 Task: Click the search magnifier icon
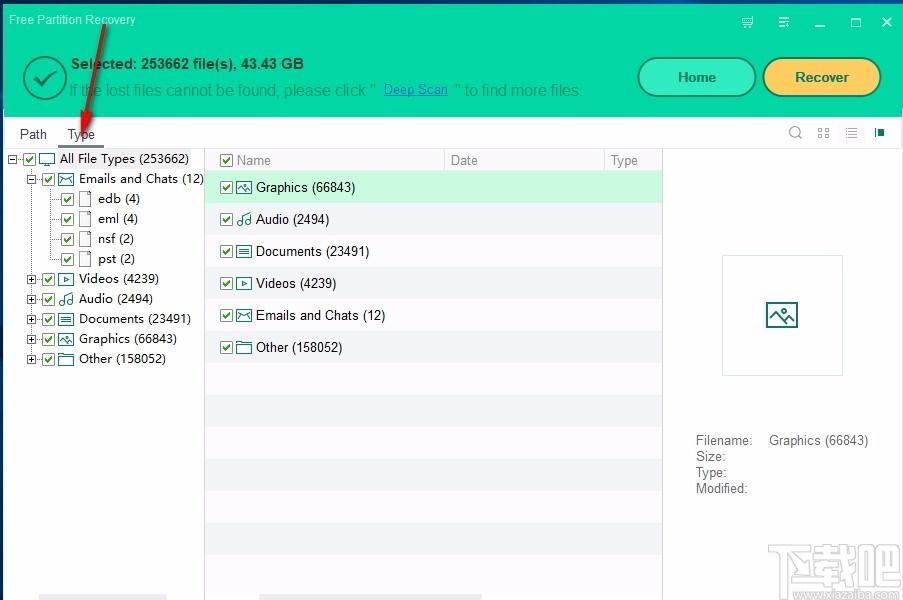[795, 133]
